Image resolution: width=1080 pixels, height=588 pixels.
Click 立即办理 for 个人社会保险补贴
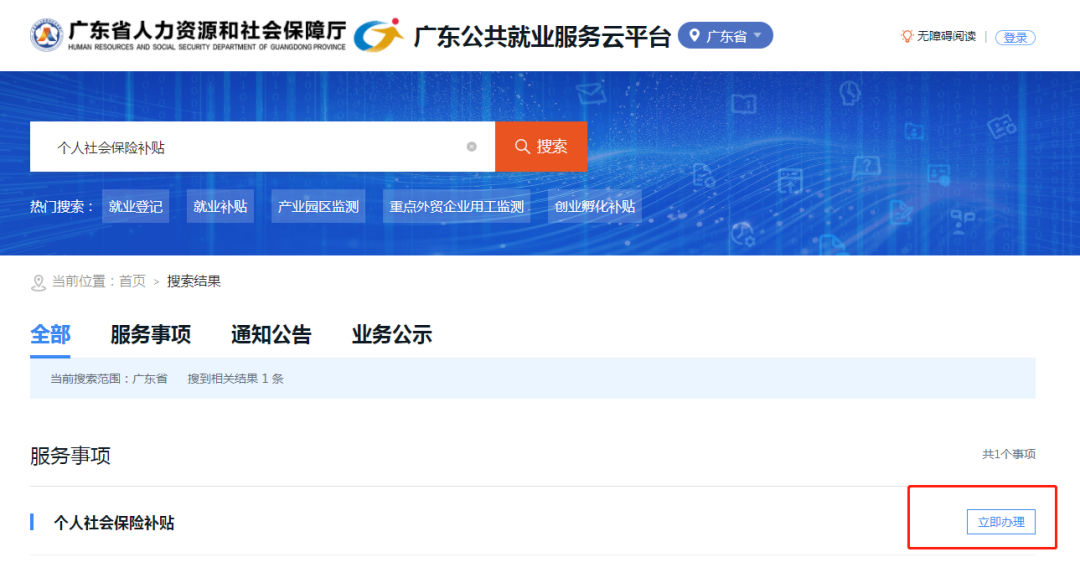[x=1001, y=522]
